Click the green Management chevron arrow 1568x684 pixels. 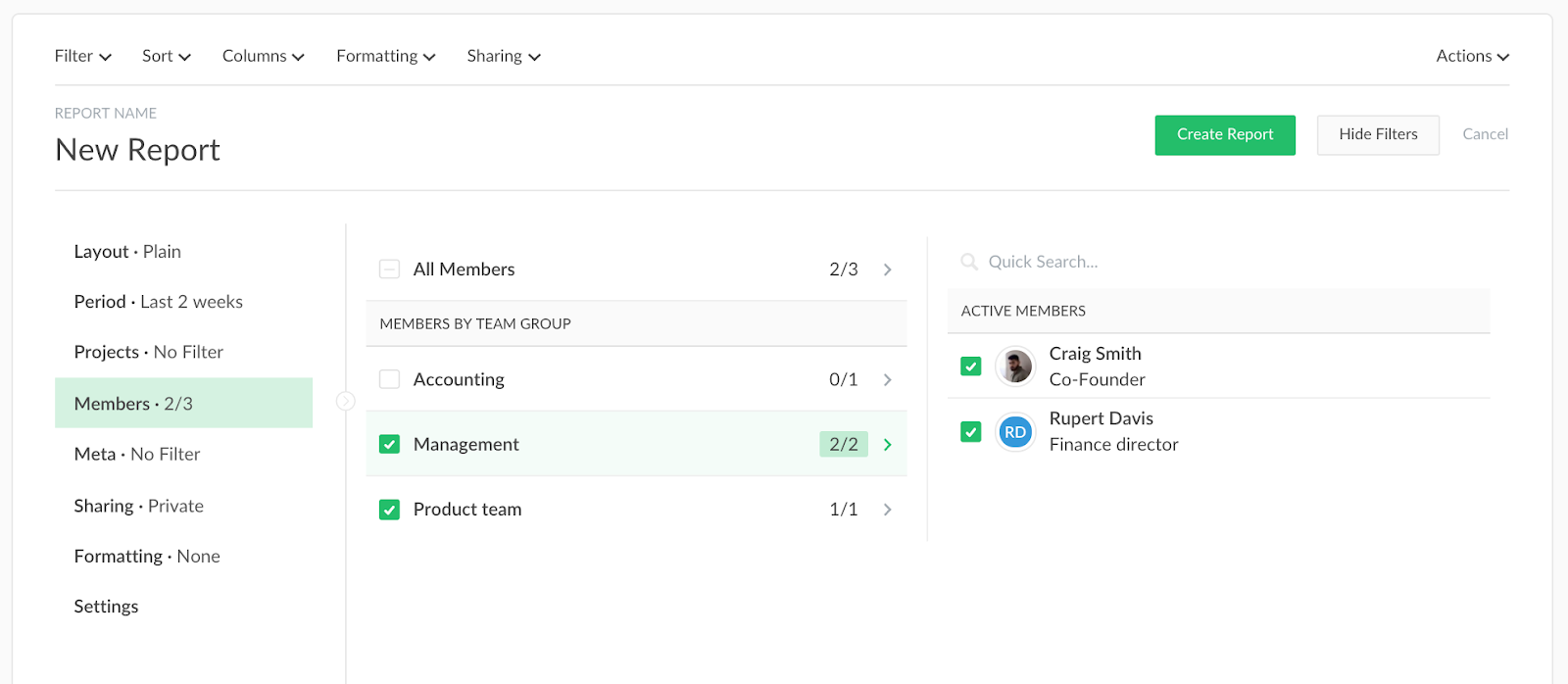coord(887,445)
